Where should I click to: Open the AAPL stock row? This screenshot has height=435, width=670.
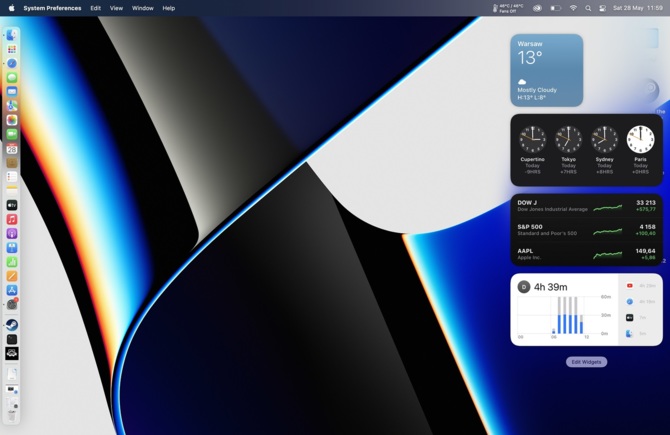(x=586, y=254)
